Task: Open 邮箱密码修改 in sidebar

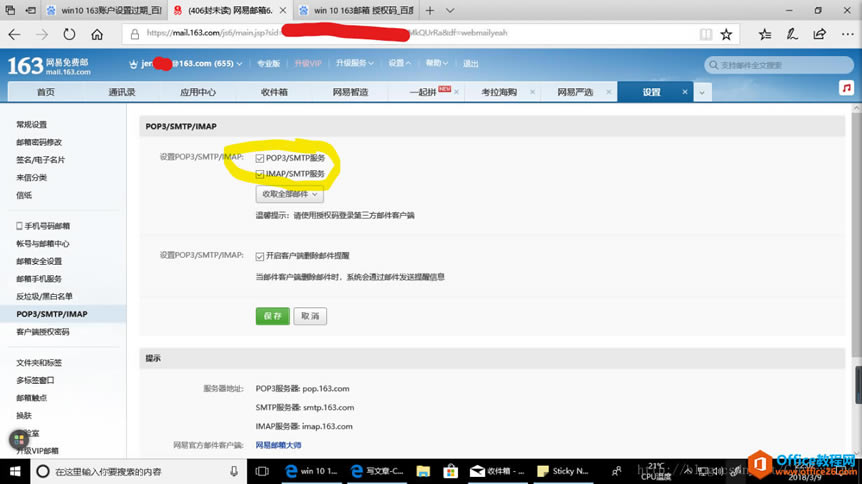Action: pyautogui.click(x=39, y=142)
